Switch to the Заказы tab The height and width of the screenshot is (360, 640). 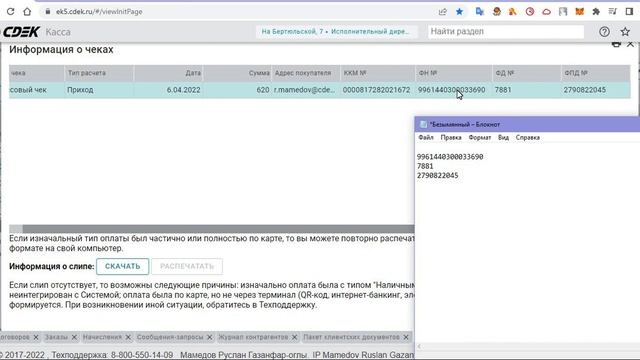[x=56, y=337]
